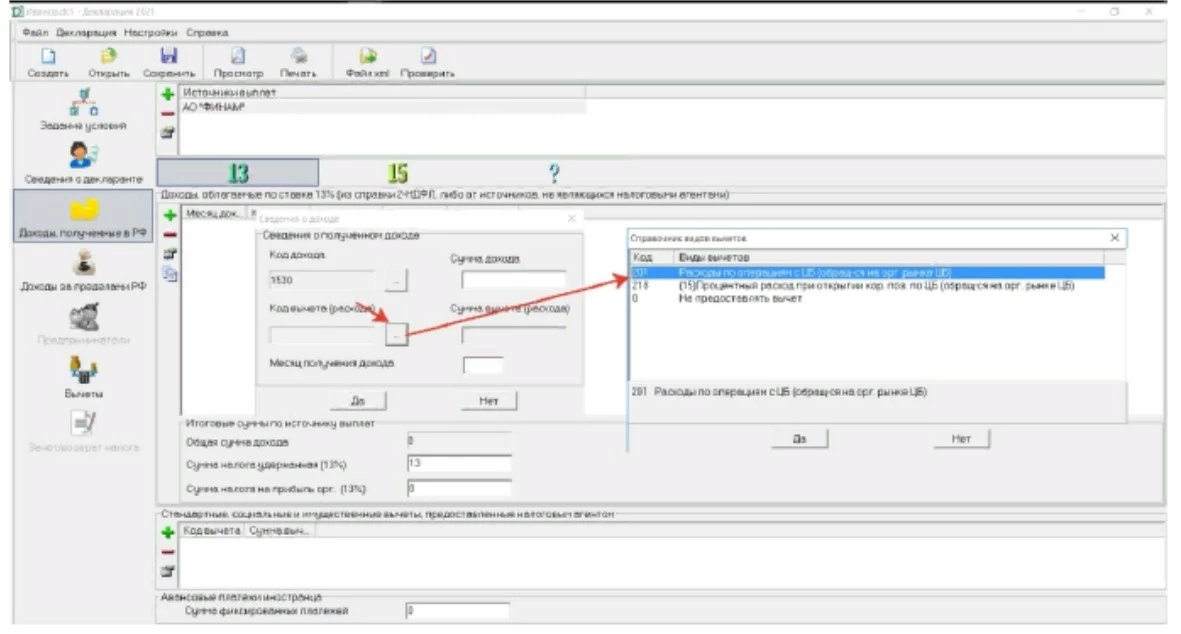The image size is (1181, 634).
Task: Open the Код вычета lookup button
Action: (396, 335)
